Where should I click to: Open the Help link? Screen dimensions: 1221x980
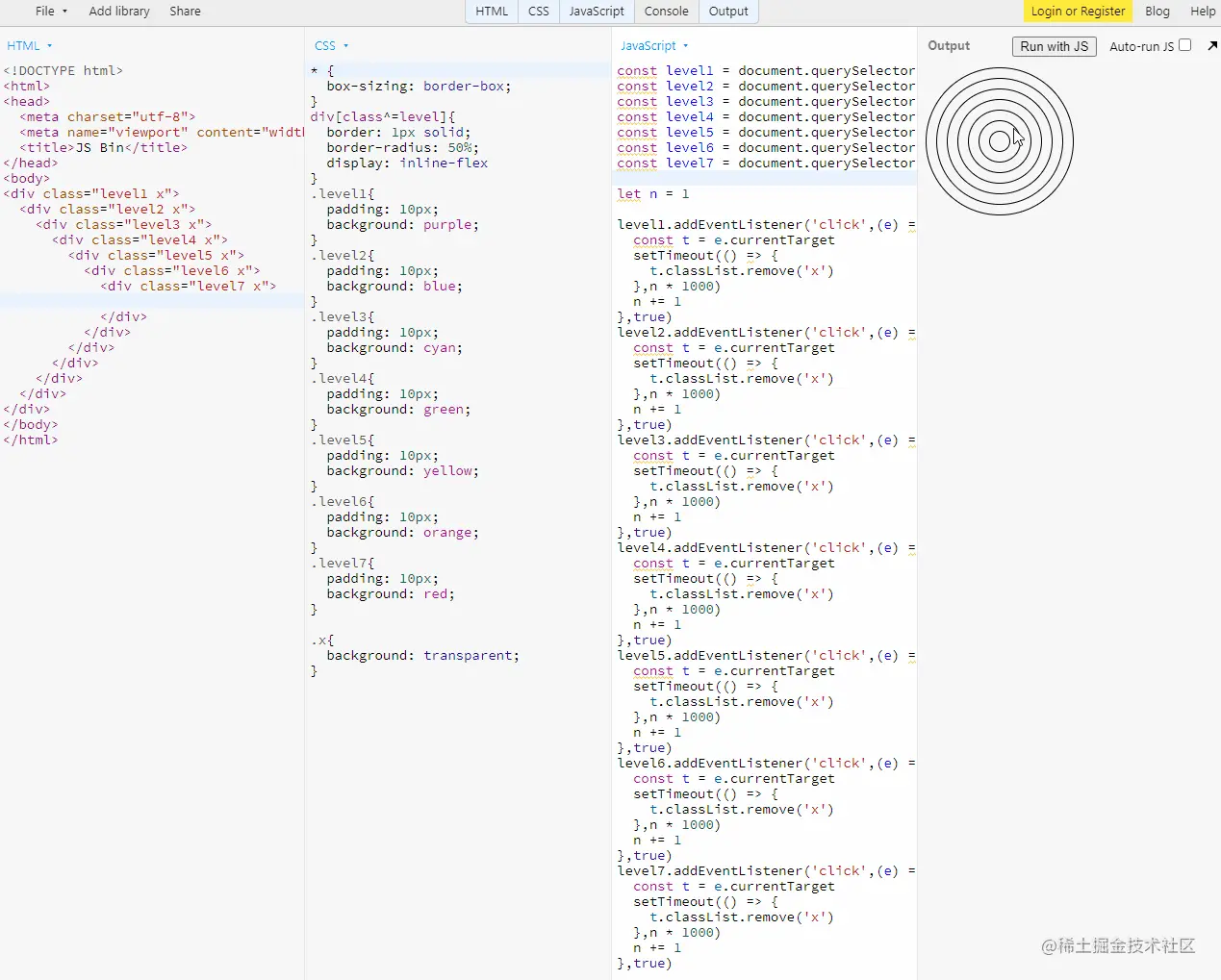1203,12
